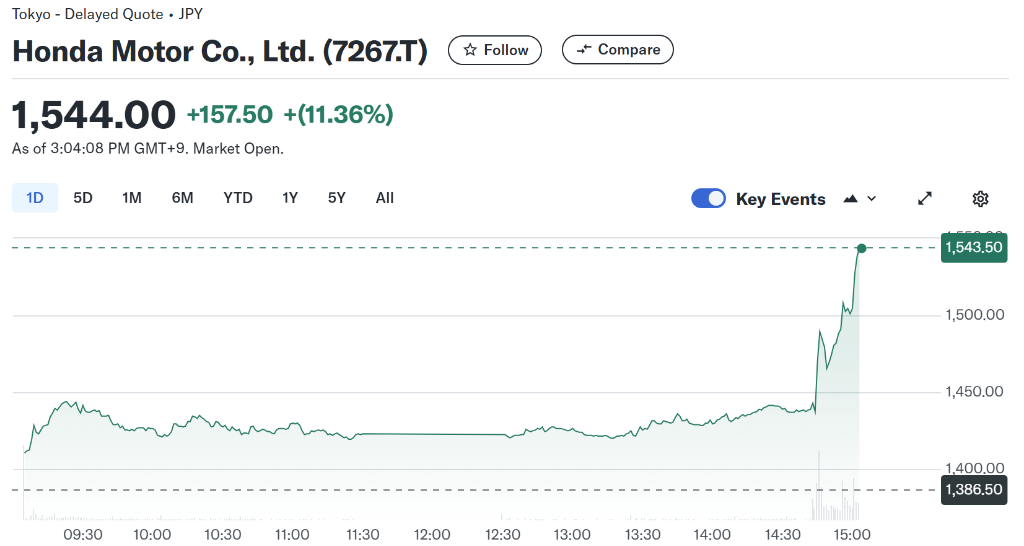The width and height of the screenshot is (1024, 546).
Task: Toggle the Key Events switch
Action: [708, 198]
